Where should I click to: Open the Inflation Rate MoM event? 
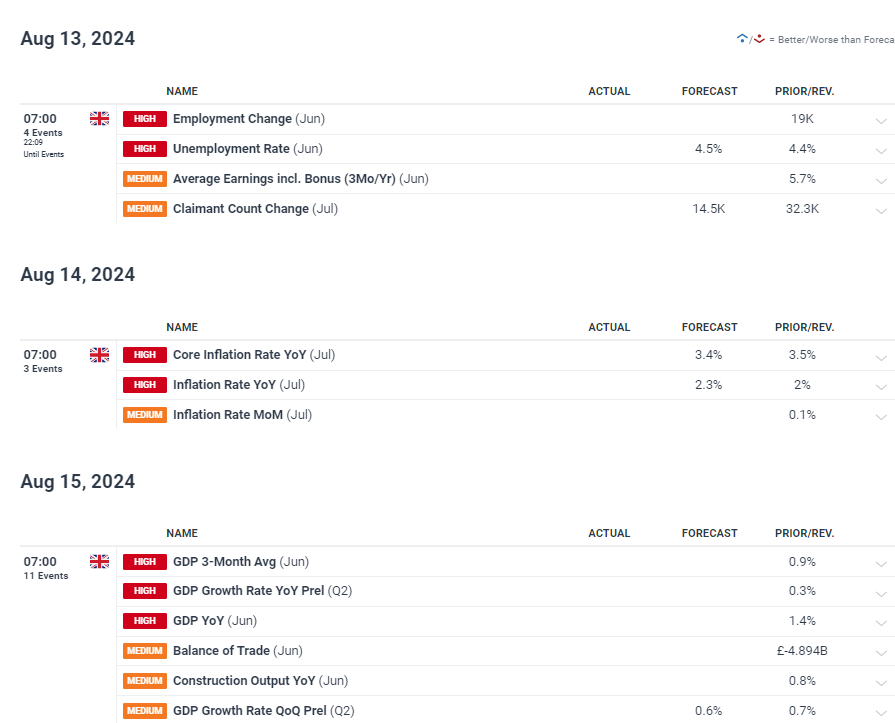(228, 415)
